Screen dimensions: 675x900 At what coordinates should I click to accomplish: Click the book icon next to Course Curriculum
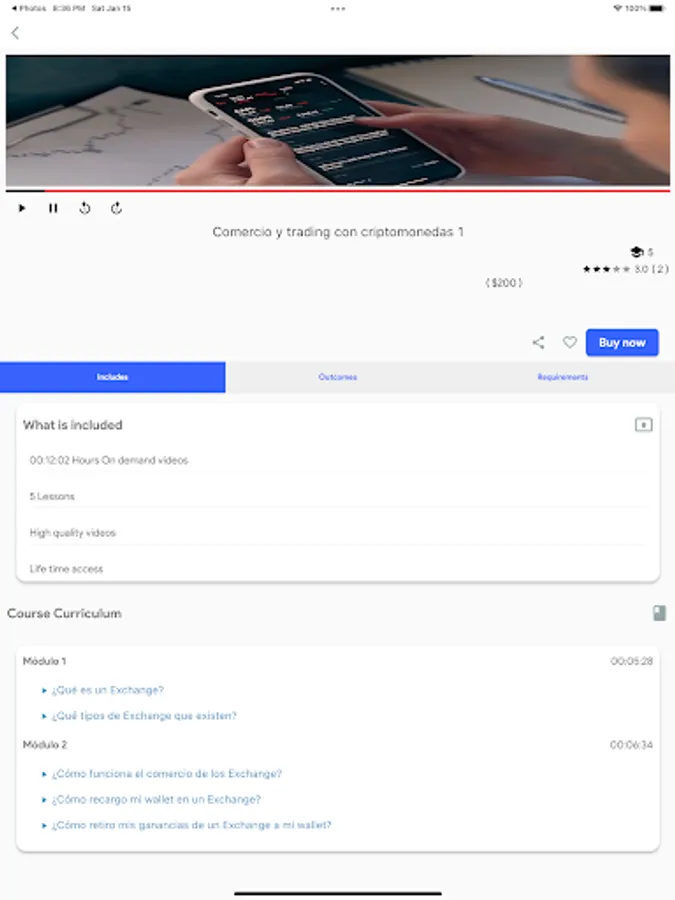660,613
